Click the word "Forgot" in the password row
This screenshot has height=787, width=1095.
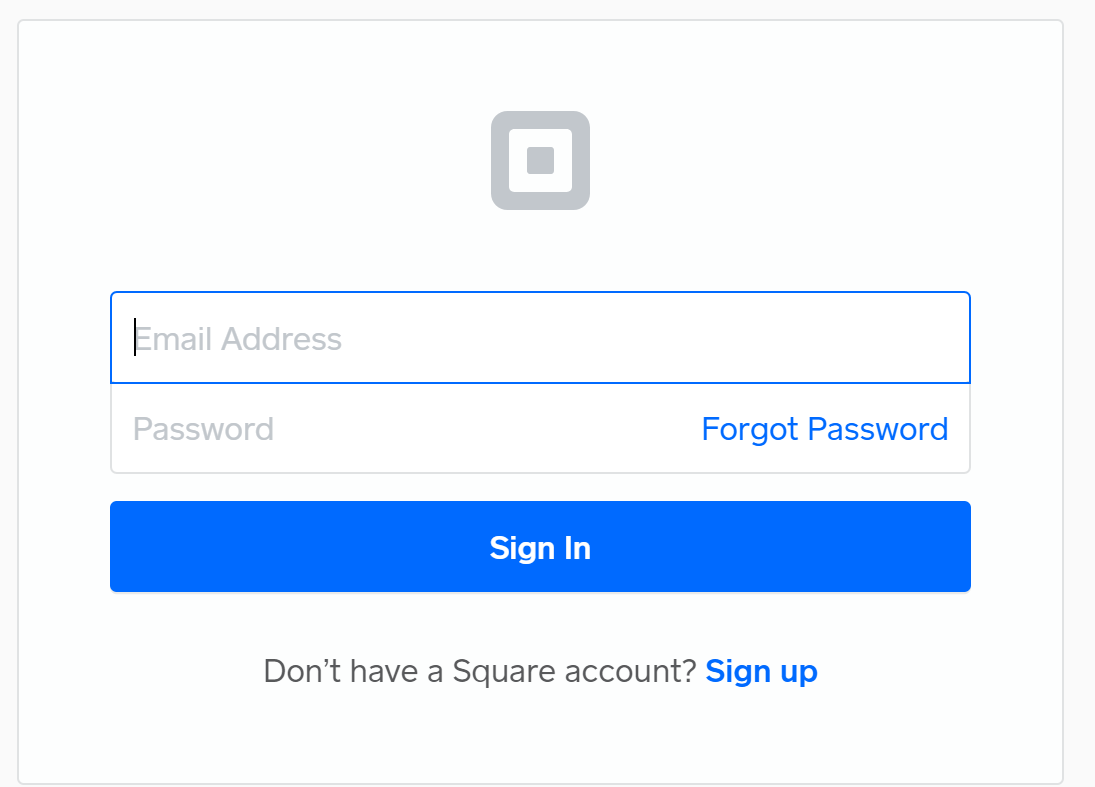(750, 429)
